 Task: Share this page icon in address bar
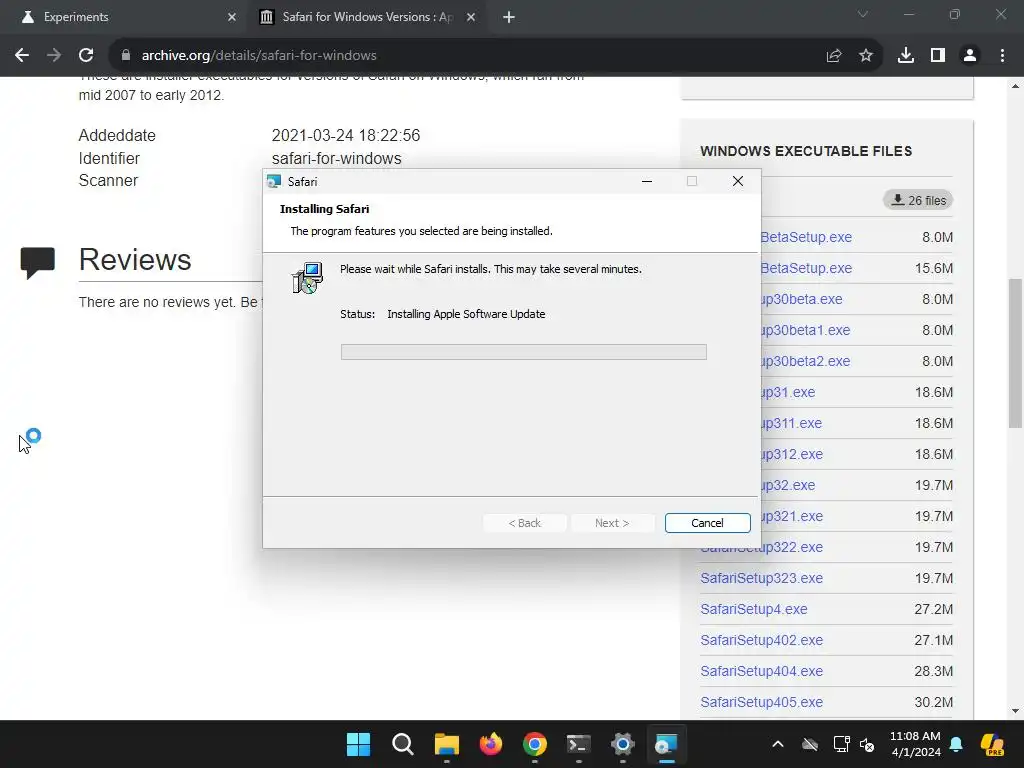click(x=834, y=56)
